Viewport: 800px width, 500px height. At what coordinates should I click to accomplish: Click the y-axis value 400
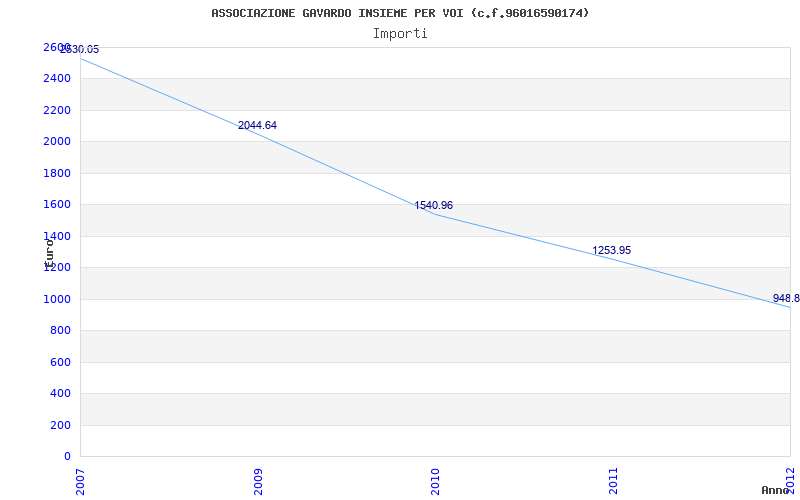pyautogui.click(x=61, y=394)
